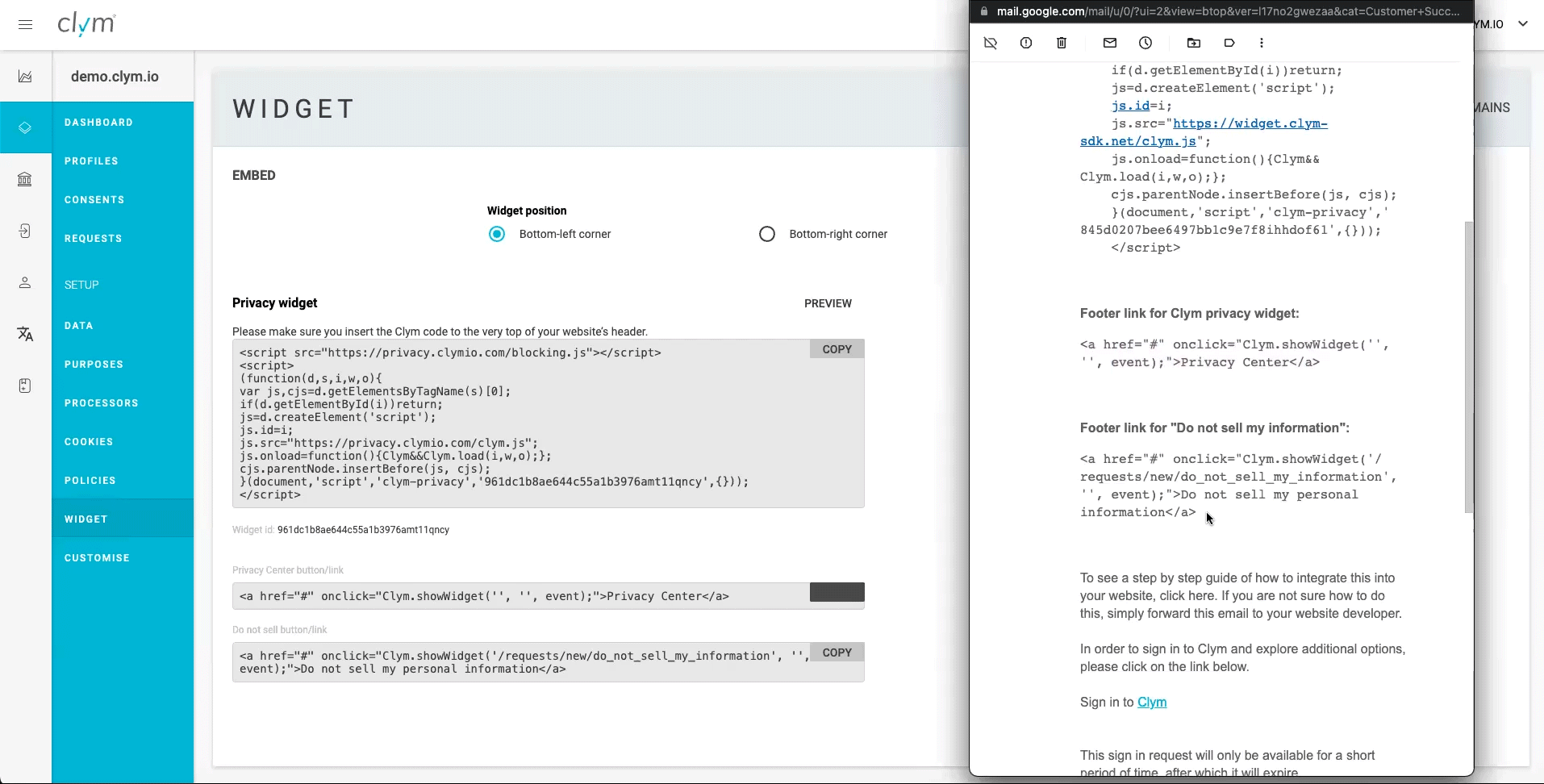Click the demo.clym.io domain name
The height and width of the screenshot is (784, 1544).
[x=115, y=77]
